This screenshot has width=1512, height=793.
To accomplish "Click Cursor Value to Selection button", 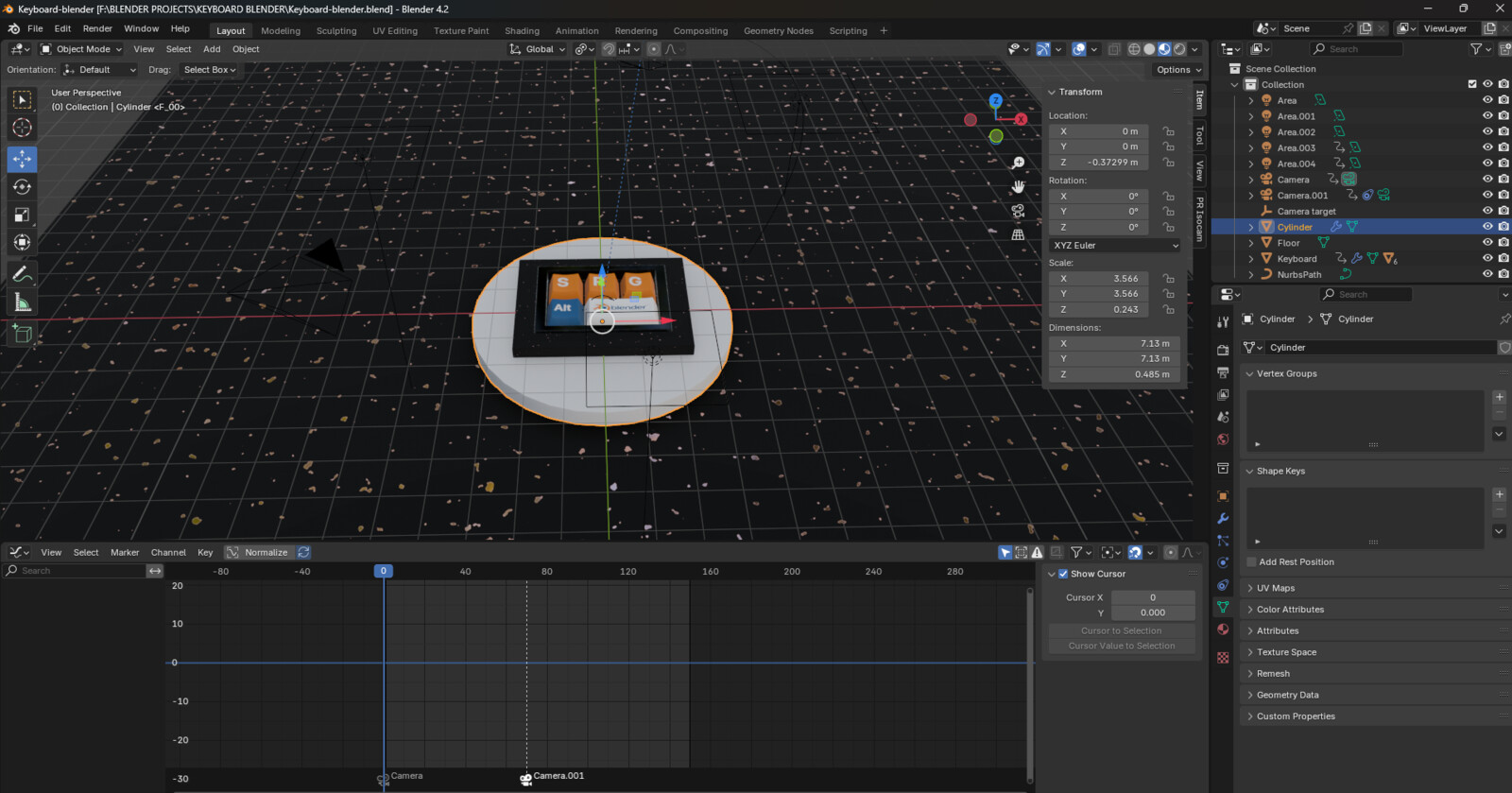I will click(1122, 646).
